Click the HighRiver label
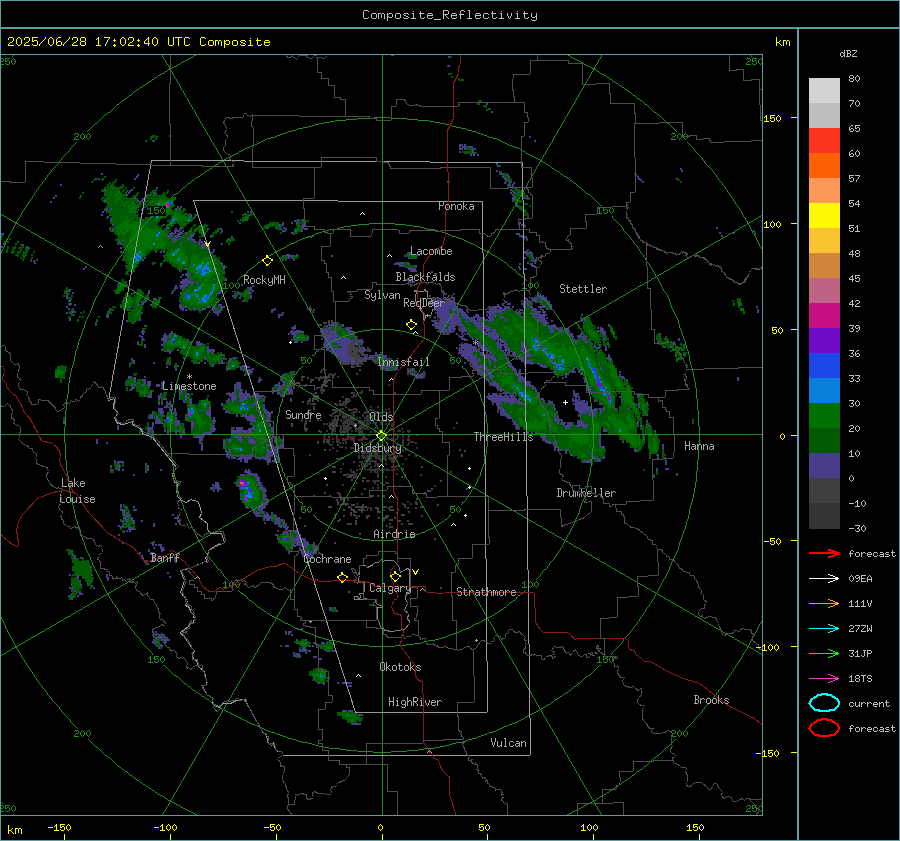Image resolution: width=900 pixels, height=841 pixels. click(x=415, y=702)
